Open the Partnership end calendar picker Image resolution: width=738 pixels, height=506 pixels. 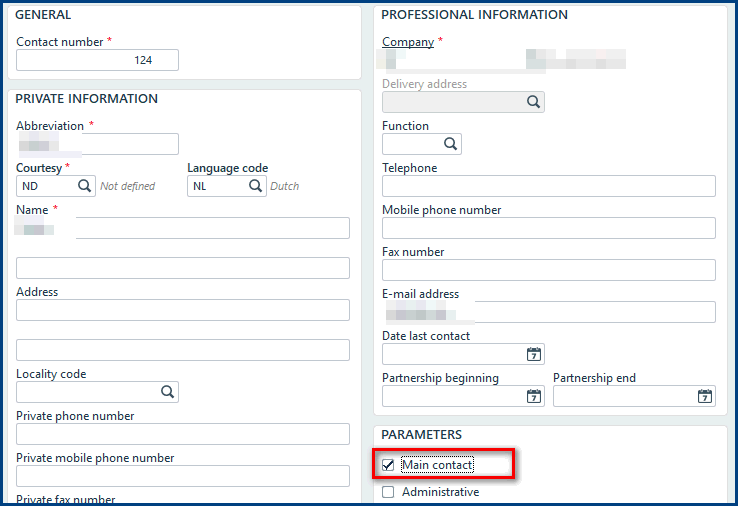point(705,396)
